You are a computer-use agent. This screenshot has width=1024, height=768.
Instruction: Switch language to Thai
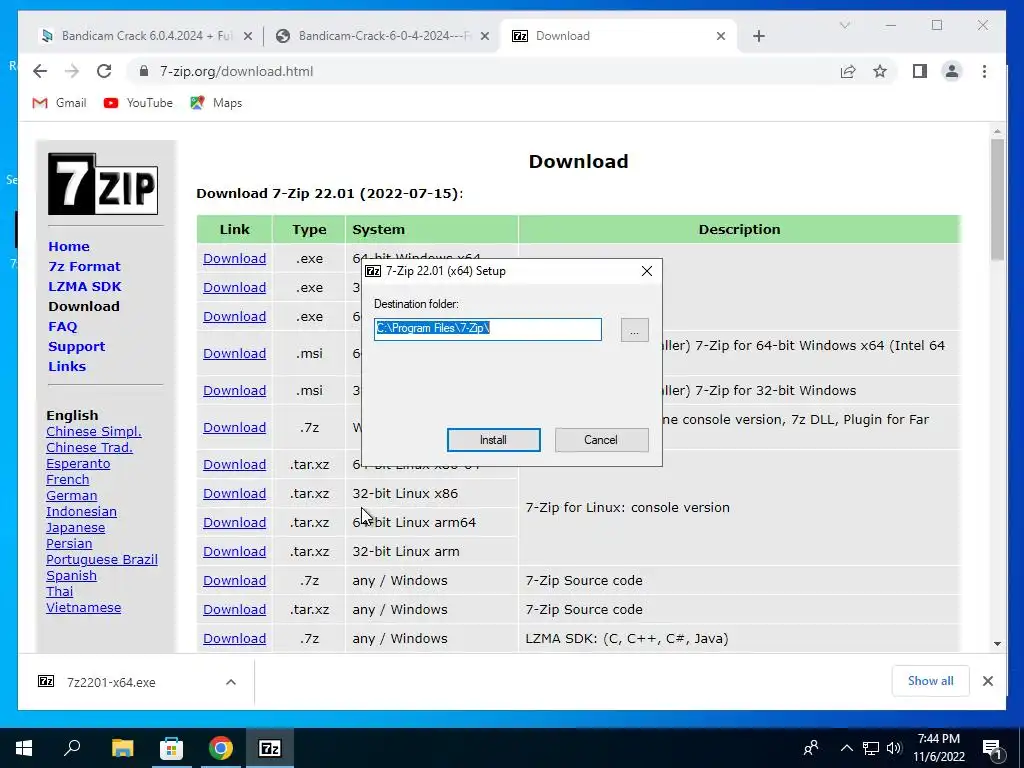coord(59,592)
